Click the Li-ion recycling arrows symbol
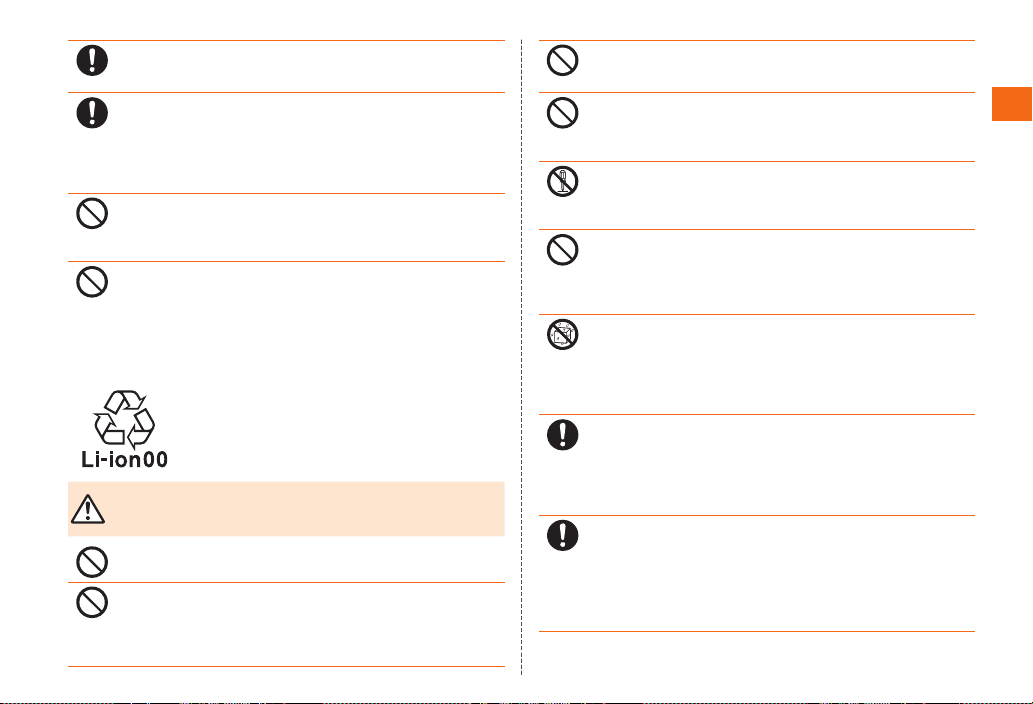Screen dimensions: 1033x704 (125, 419)
